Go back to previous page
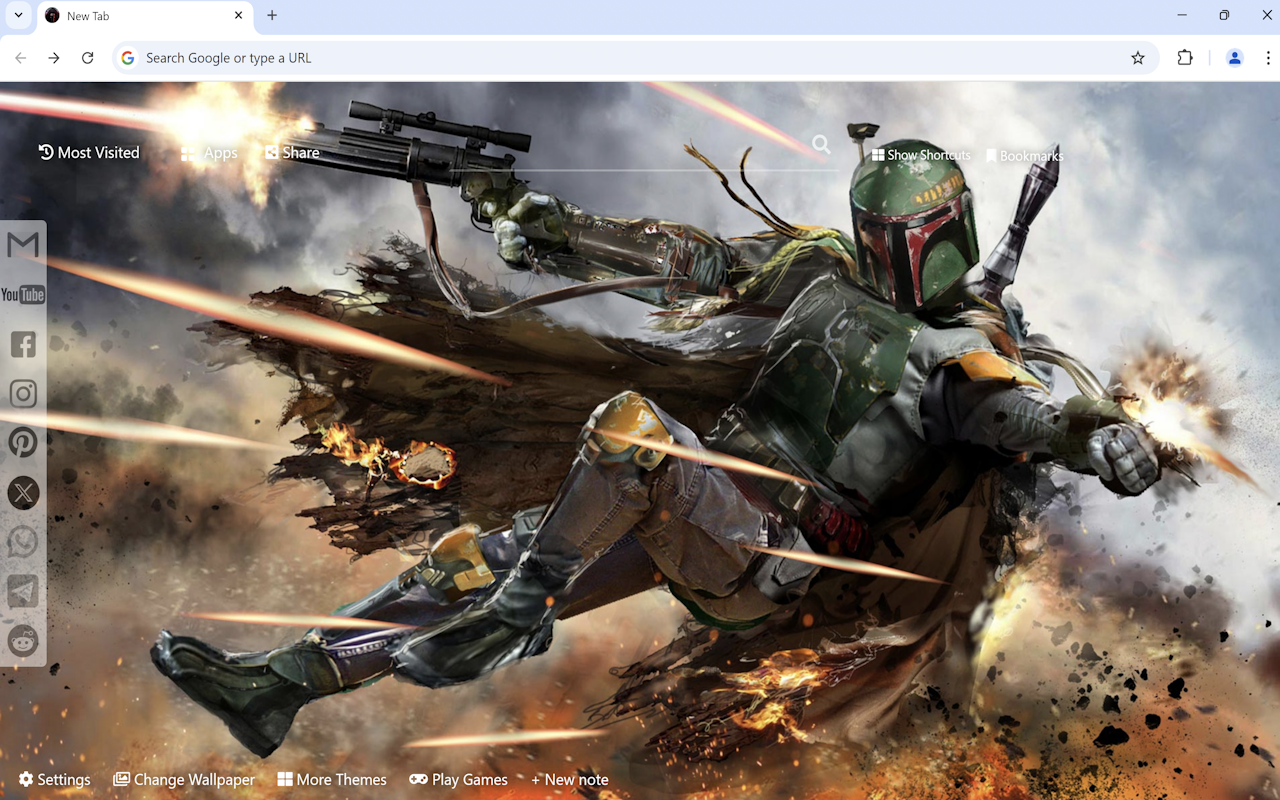1280x800 pixels. coord(20,58)
